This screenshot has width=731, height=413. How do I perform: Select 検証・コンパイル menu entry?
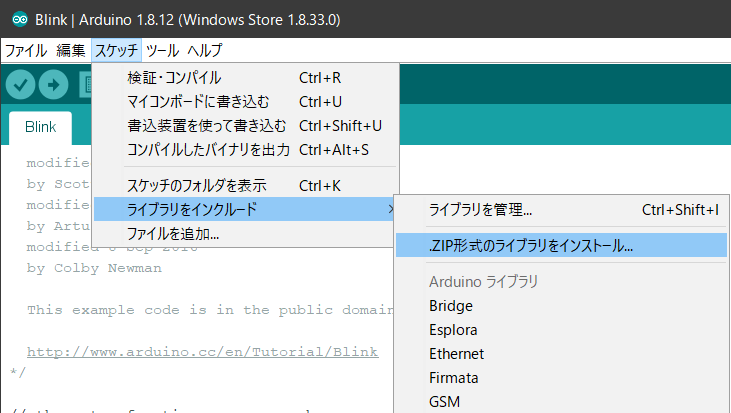pyautogui.click(x=246, y=77)
